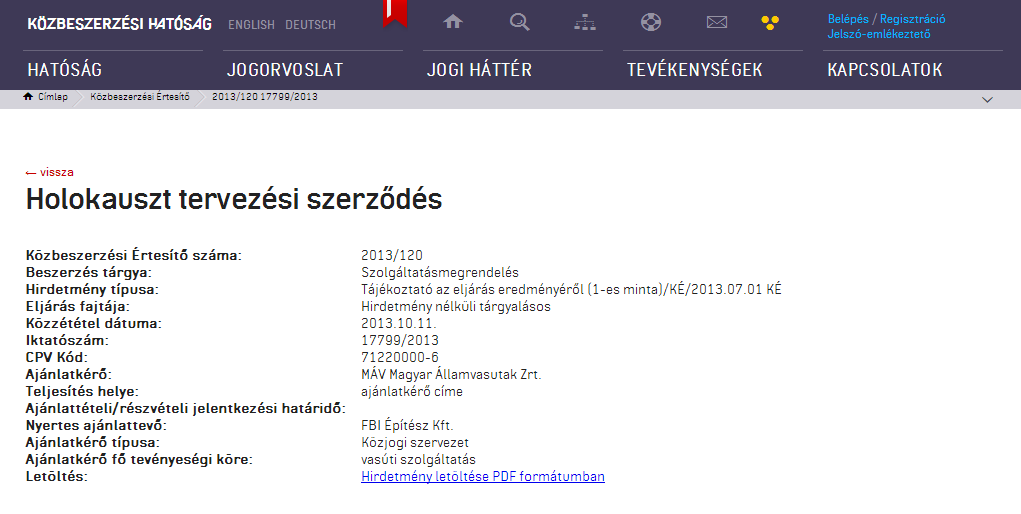This screenshot has height=514, width=1021.
Task: Open the TEVÉKENYSÉGEK menu
Action: coord(694,70)
